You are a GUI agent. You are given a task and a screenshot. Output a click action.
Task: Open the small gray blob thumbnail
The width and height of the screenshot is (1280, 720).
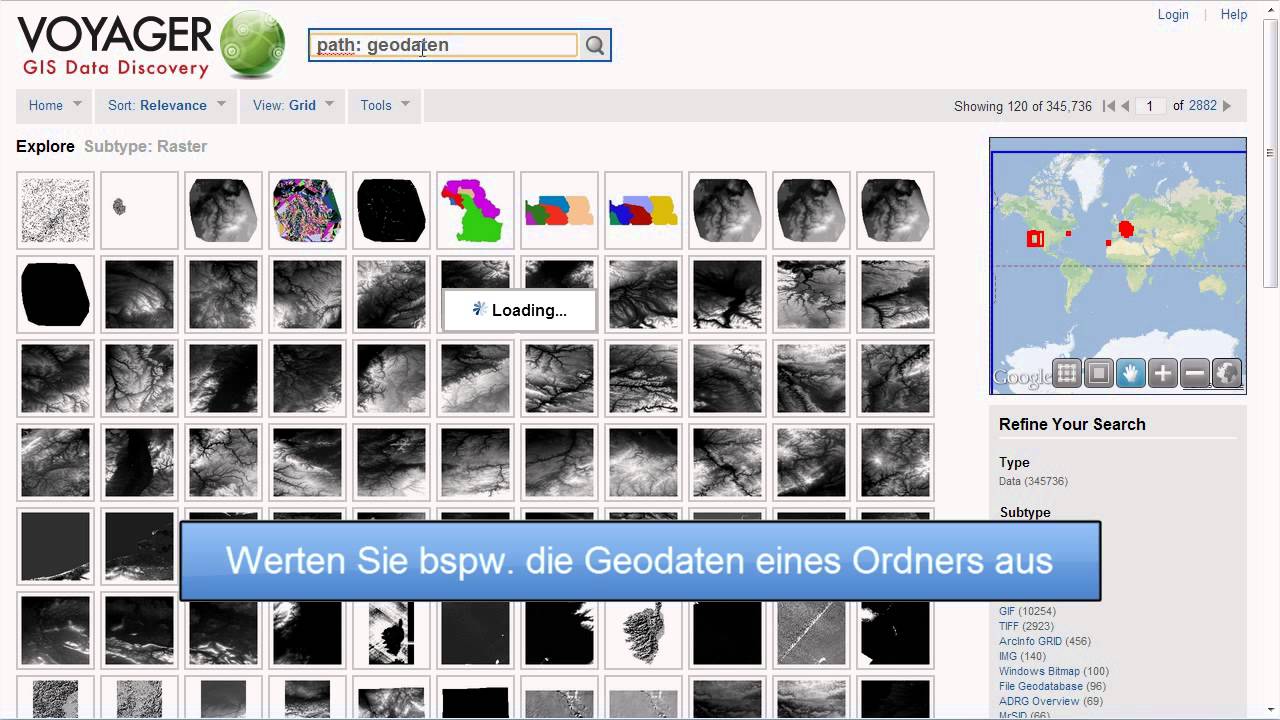(139, 211)
